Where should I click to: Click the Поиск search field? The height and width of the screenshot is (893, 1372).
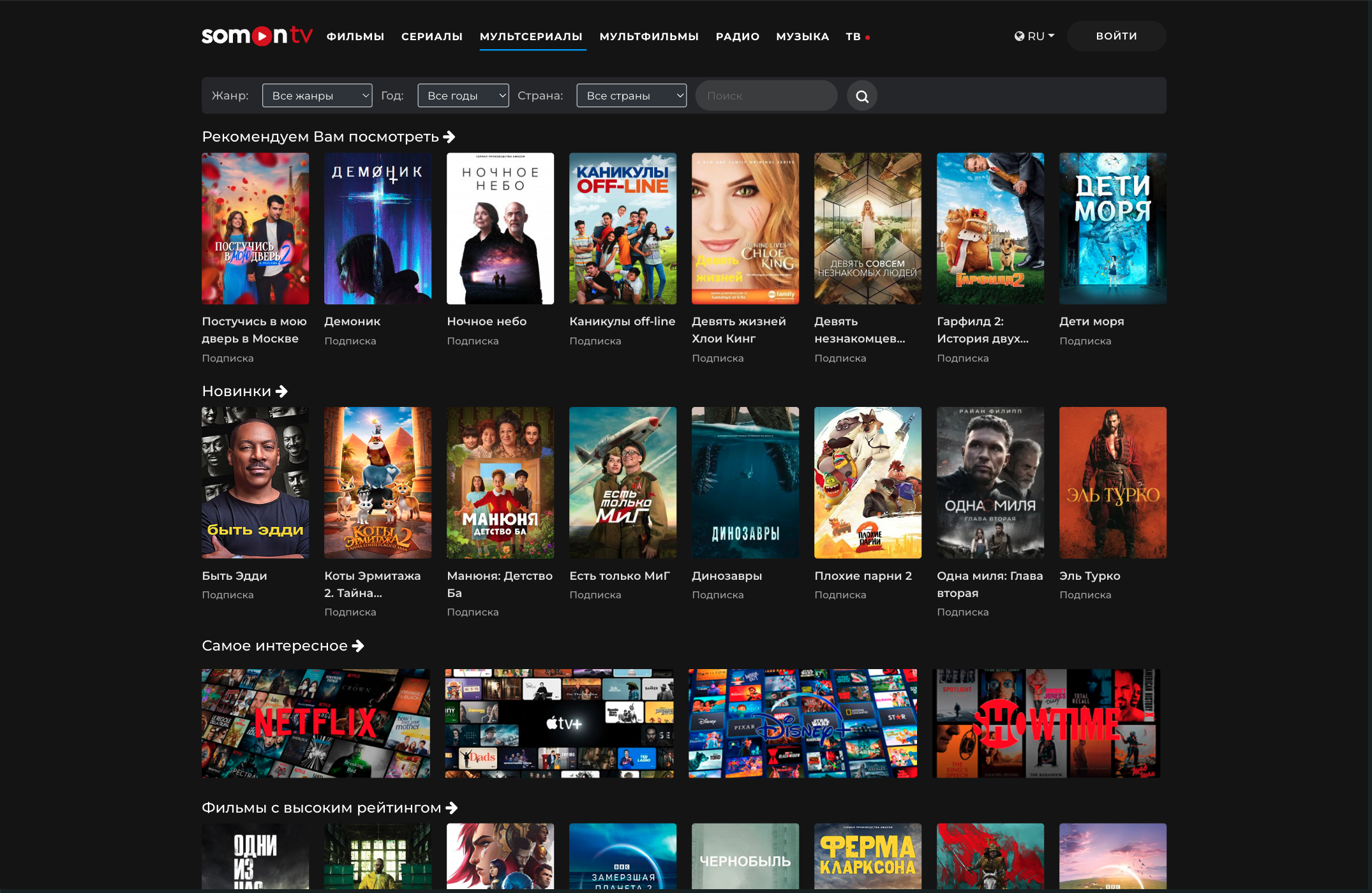click(766, 96)
